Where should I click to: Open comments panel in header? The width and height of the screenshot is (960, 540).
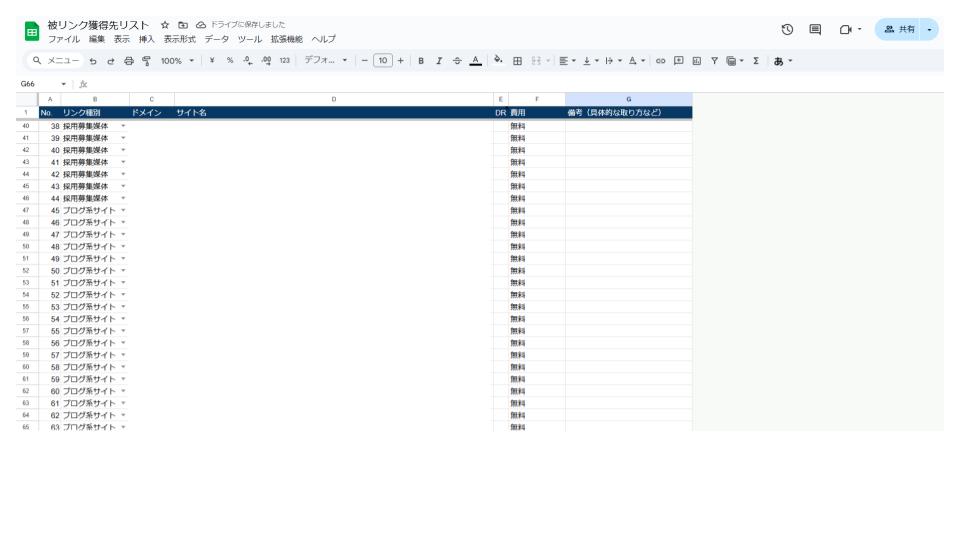click(815, 29)
